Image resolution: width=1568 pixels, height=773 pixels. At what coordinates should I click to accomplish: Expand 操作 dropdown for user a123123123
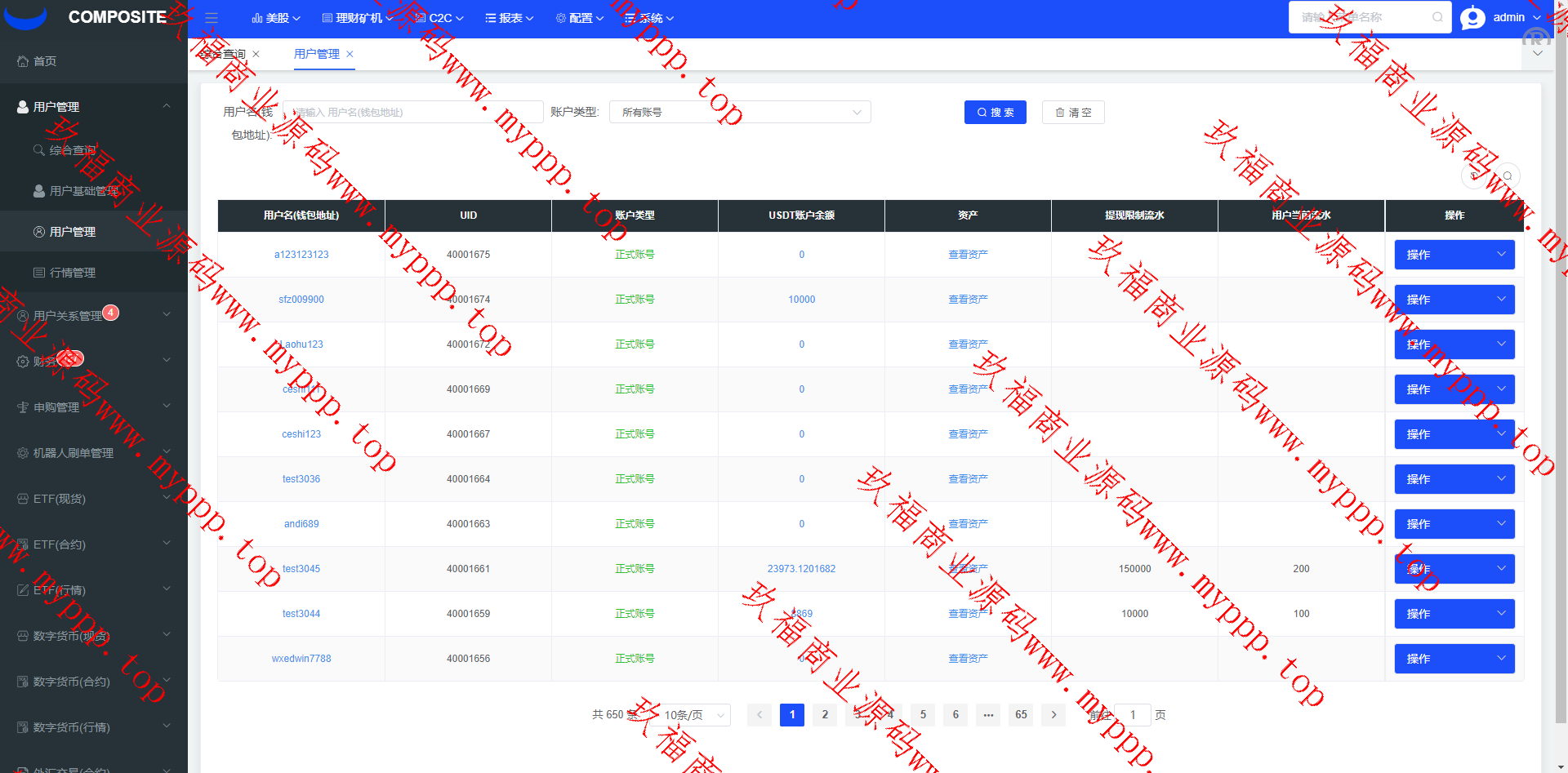(1454, 255)
